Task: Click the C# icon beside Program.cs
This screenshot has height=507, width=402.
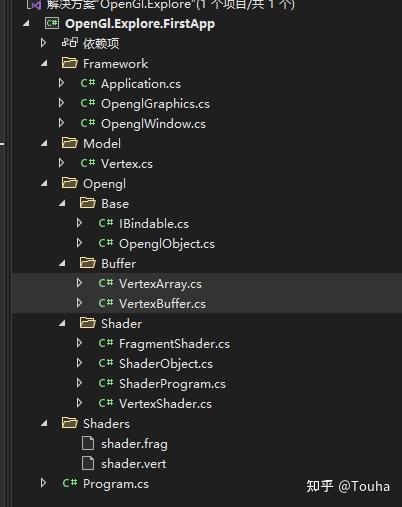Action: [x=70, y=483]
